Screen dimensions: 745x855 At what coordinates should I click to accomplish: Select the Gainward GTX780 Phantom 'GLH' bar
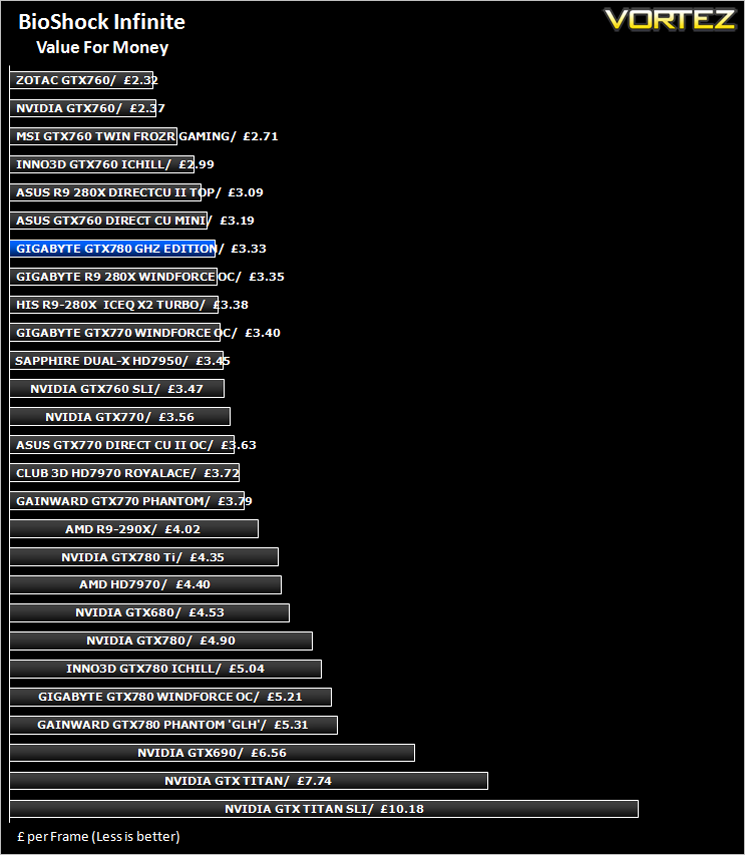pos(174,725)
